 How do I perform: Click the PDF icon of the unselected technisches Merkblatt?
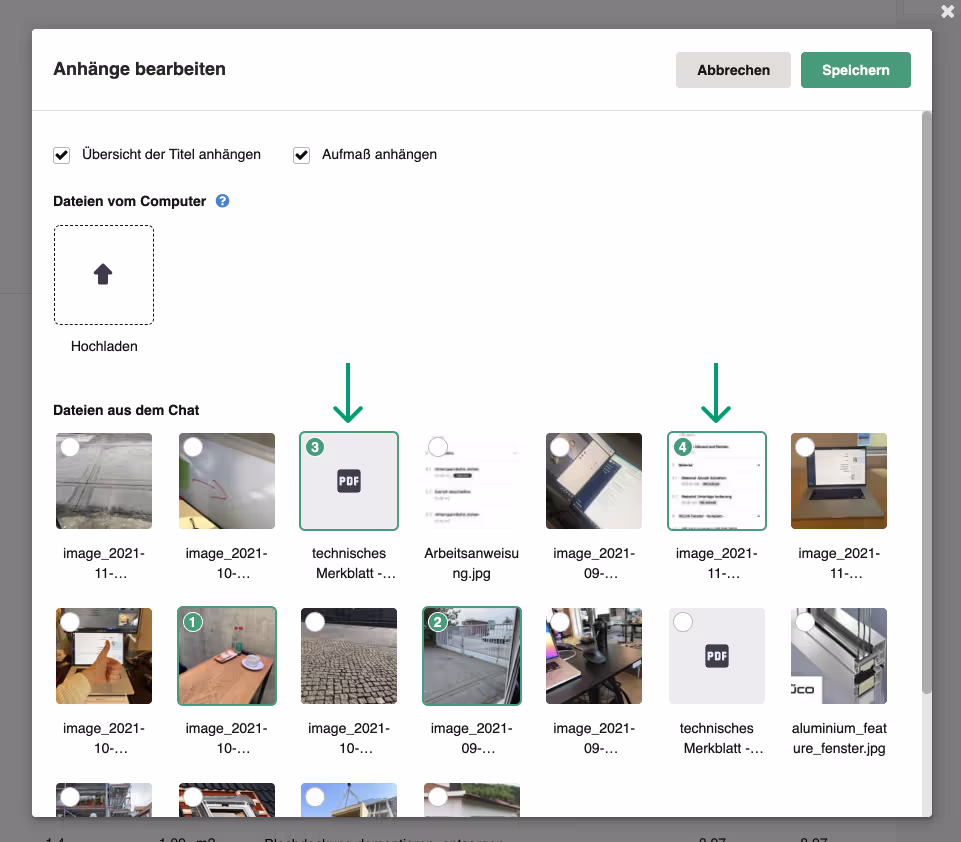tap(716, 656)
